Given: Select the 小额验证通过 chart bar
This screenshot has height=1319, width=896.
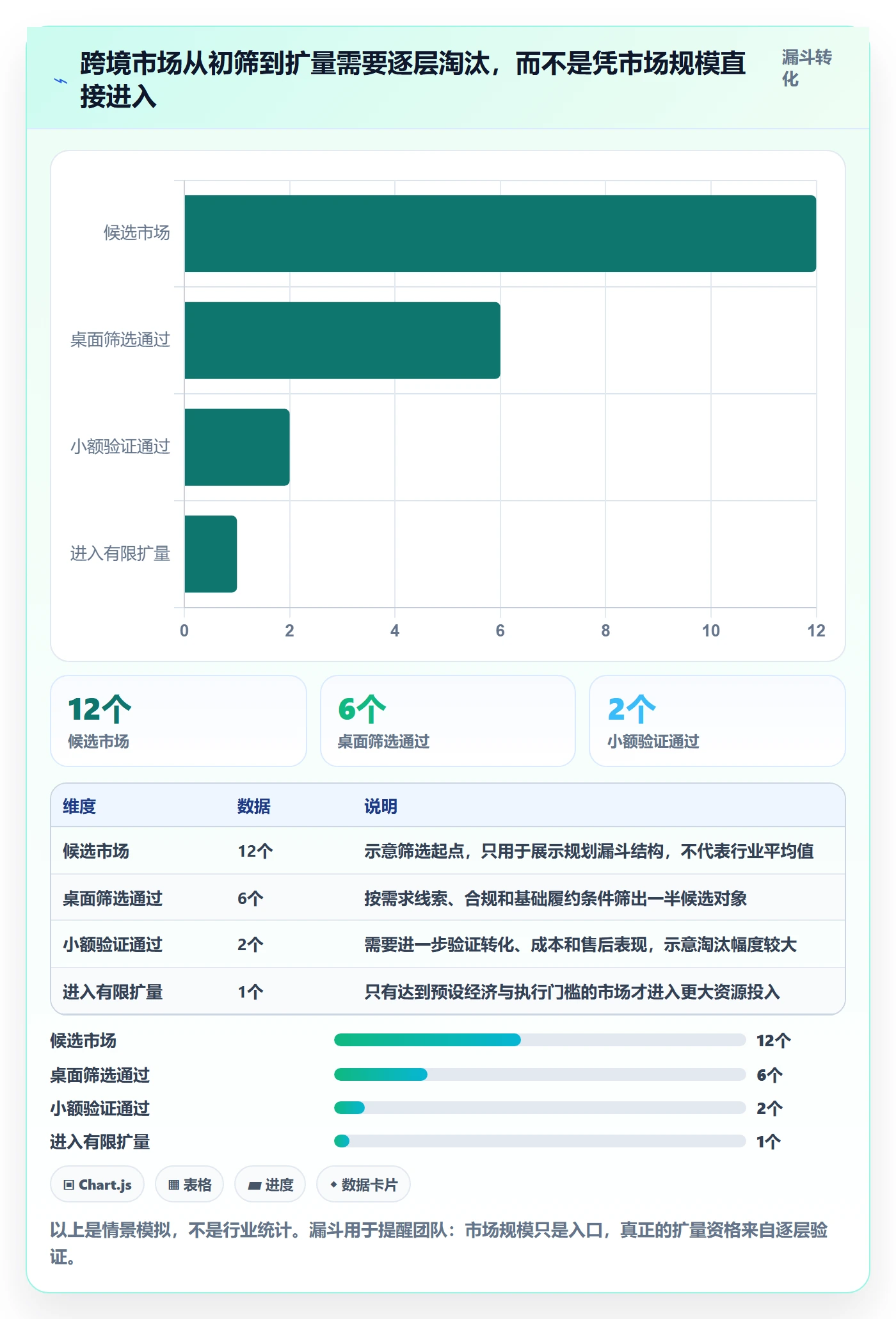Looking at the screenshot, I should [237, 448].
